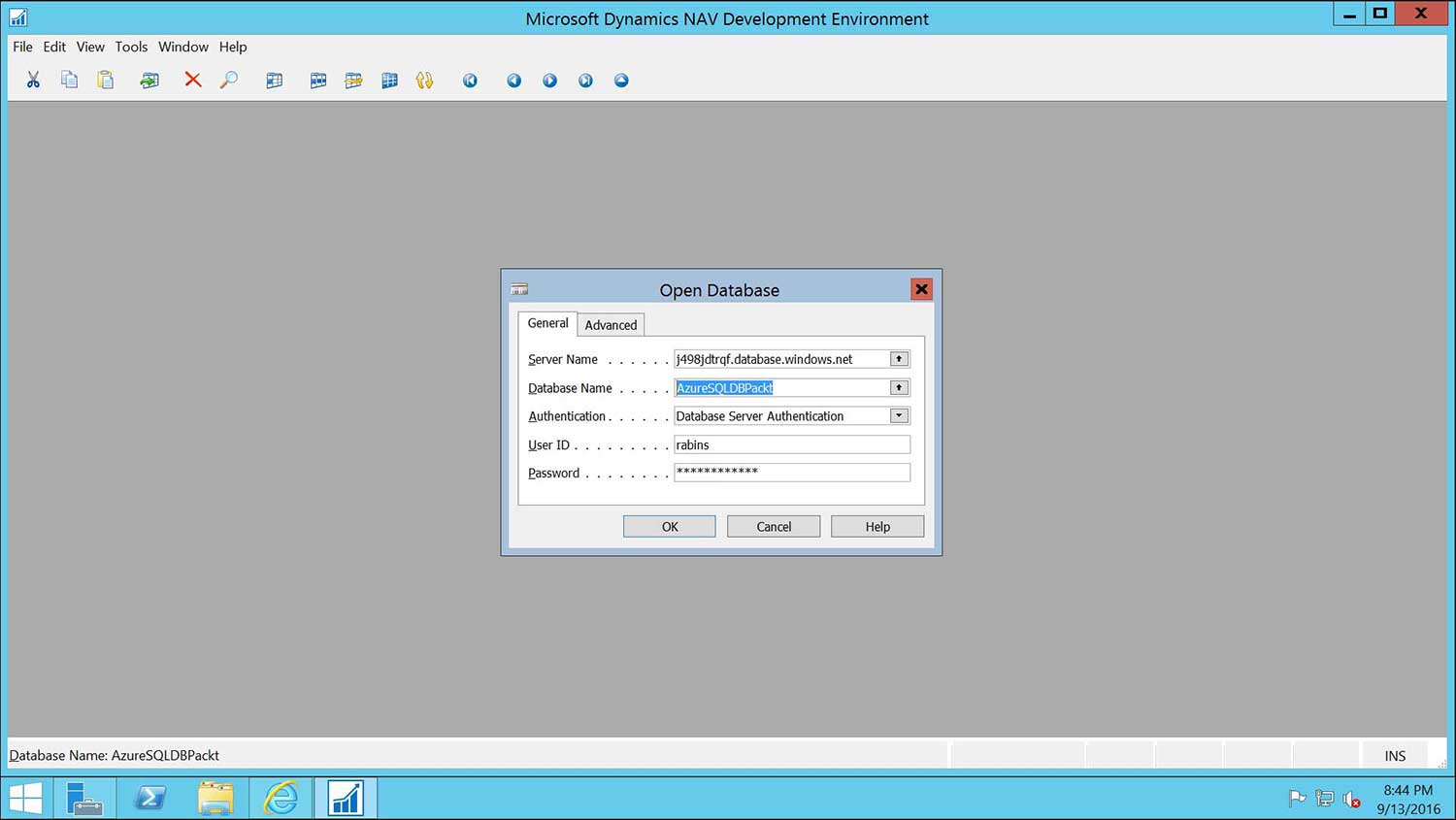The width and height of the screenshot is (1456, 820).
Task: Go to next record with blue arrow icon
Action: [549, 80]
